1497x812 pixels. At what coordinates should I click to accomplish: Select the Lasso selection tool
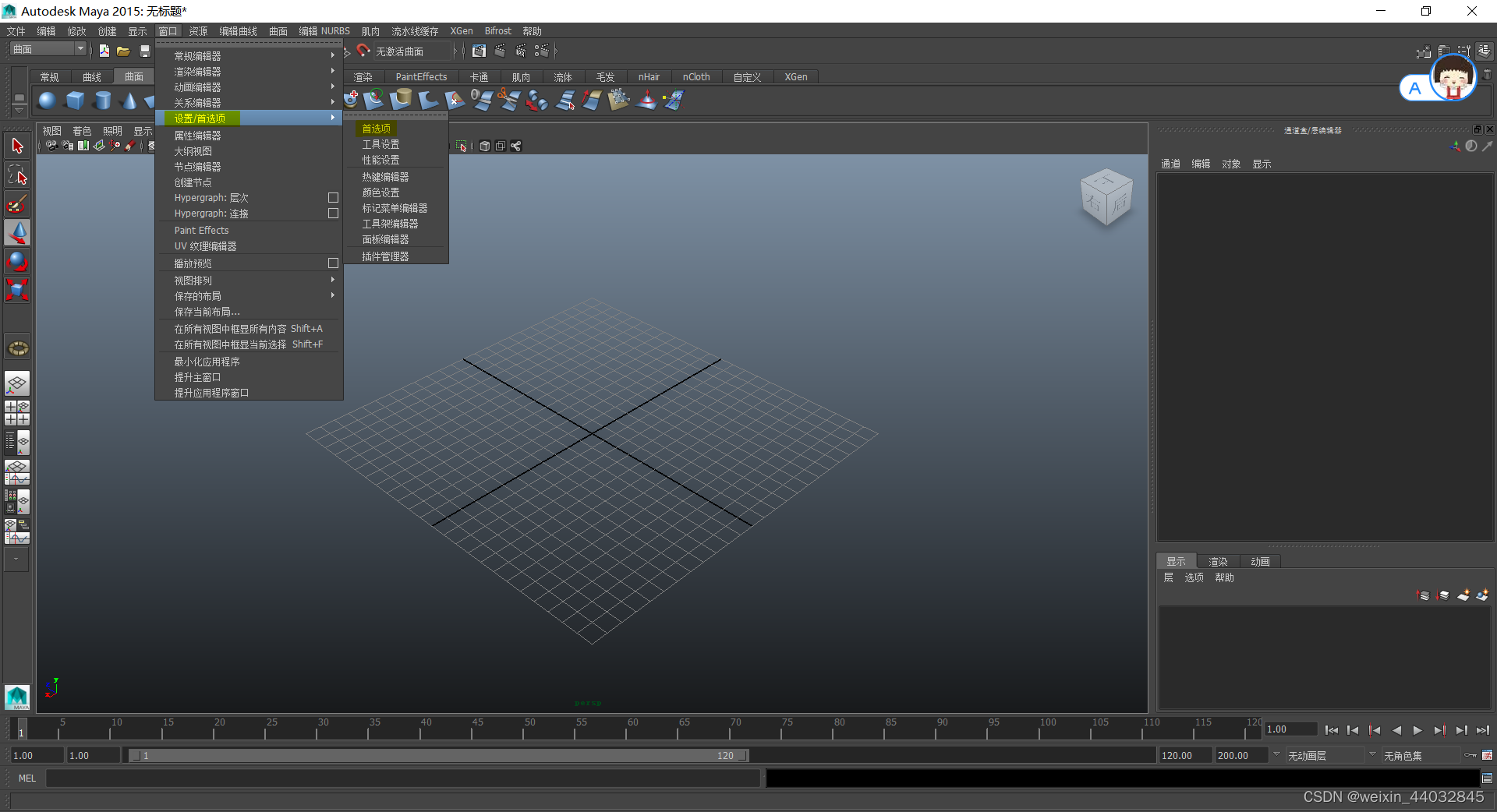pos(17,175)
